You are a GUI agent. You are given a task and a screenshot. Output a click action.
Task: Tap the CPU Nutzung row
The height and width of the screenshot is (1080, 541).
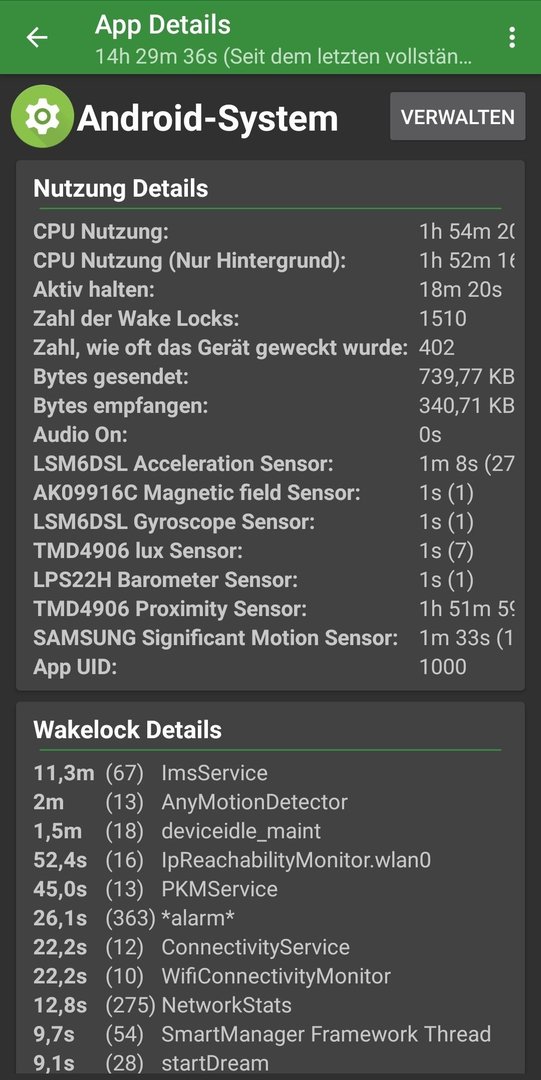[x=274, y=231]
